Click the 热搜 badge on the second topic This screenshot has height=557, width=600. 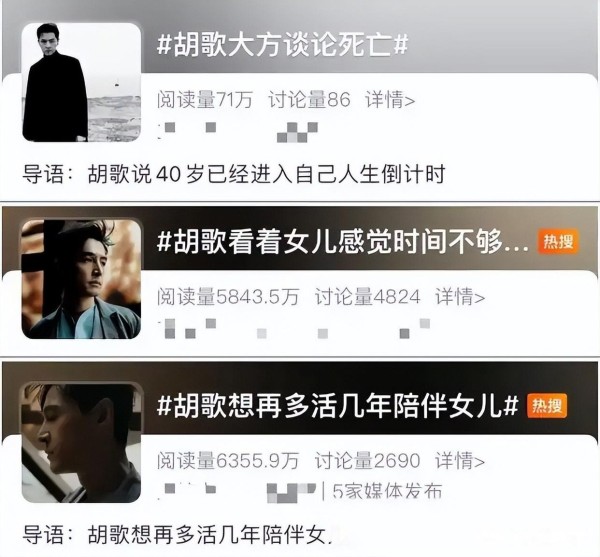(x=558, y=242)
